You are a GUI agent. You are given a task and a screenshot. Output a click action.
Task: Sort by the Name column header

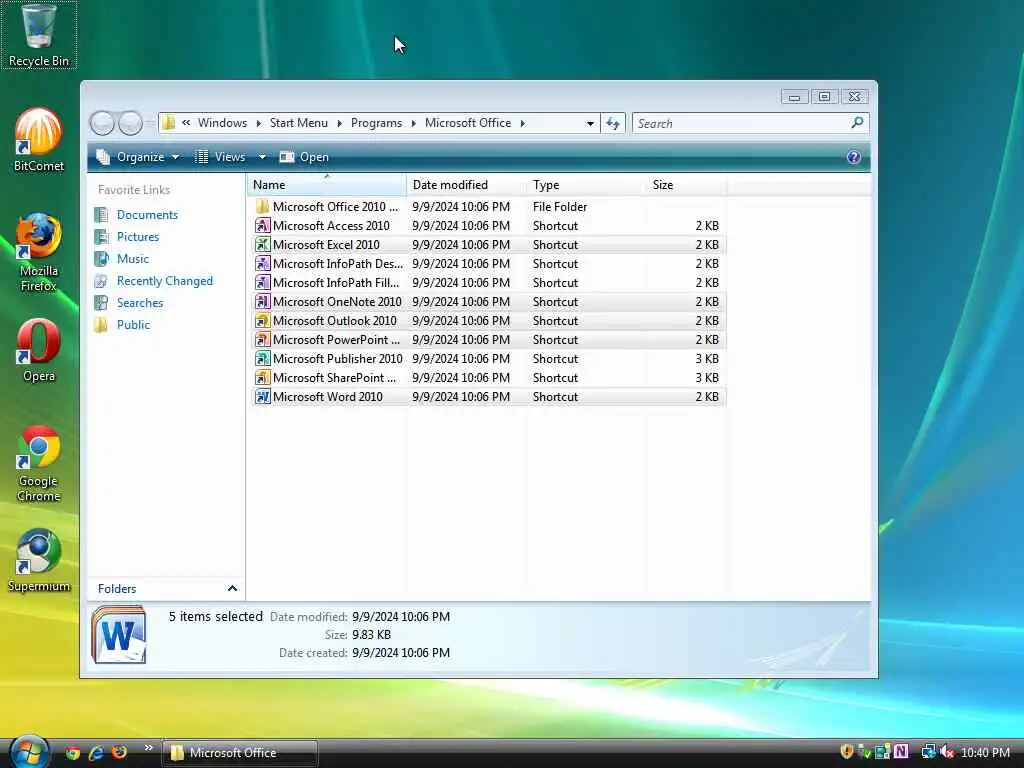tap(327, 185)
